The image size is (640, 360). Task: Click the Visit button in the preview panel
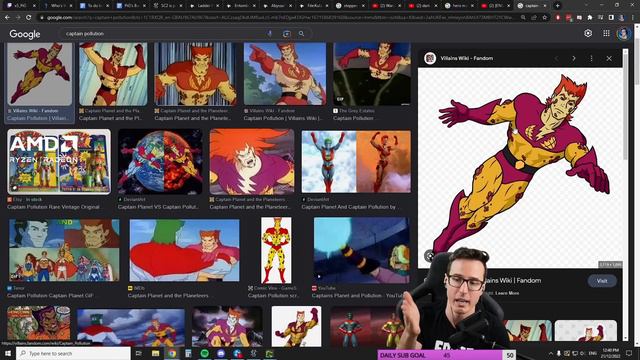click(602, 281)
